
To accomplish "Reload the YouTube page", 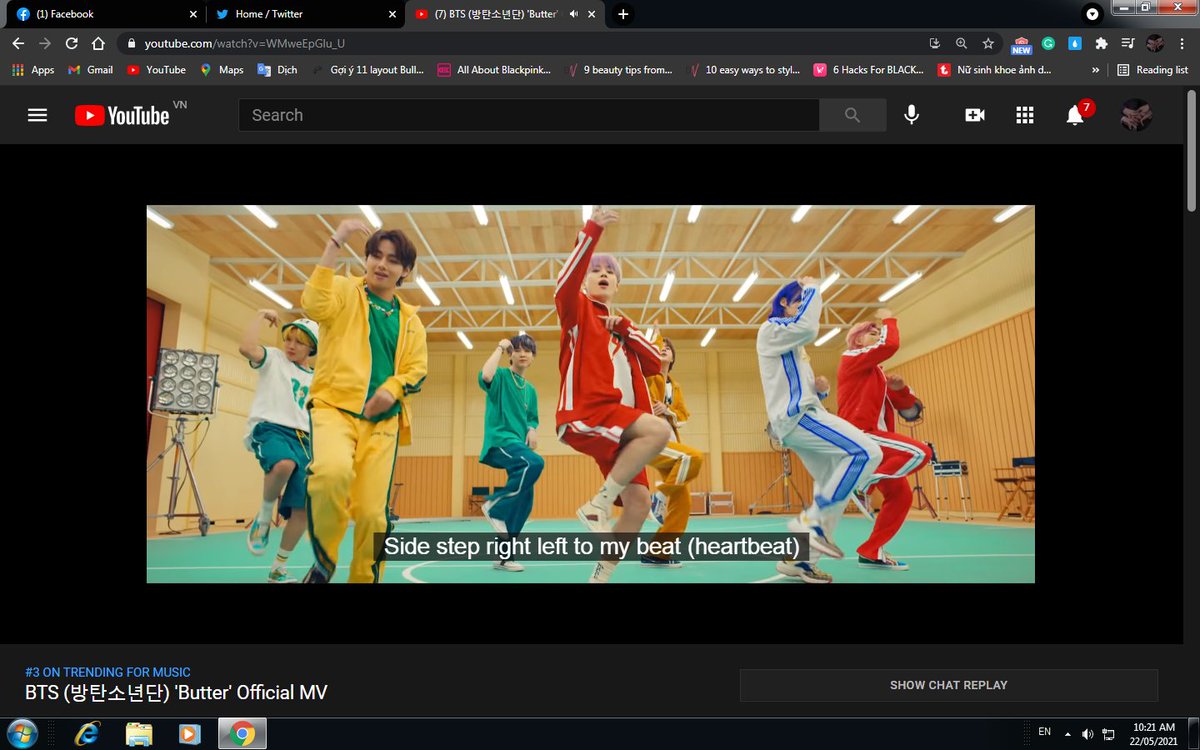I will pos(71,43).
